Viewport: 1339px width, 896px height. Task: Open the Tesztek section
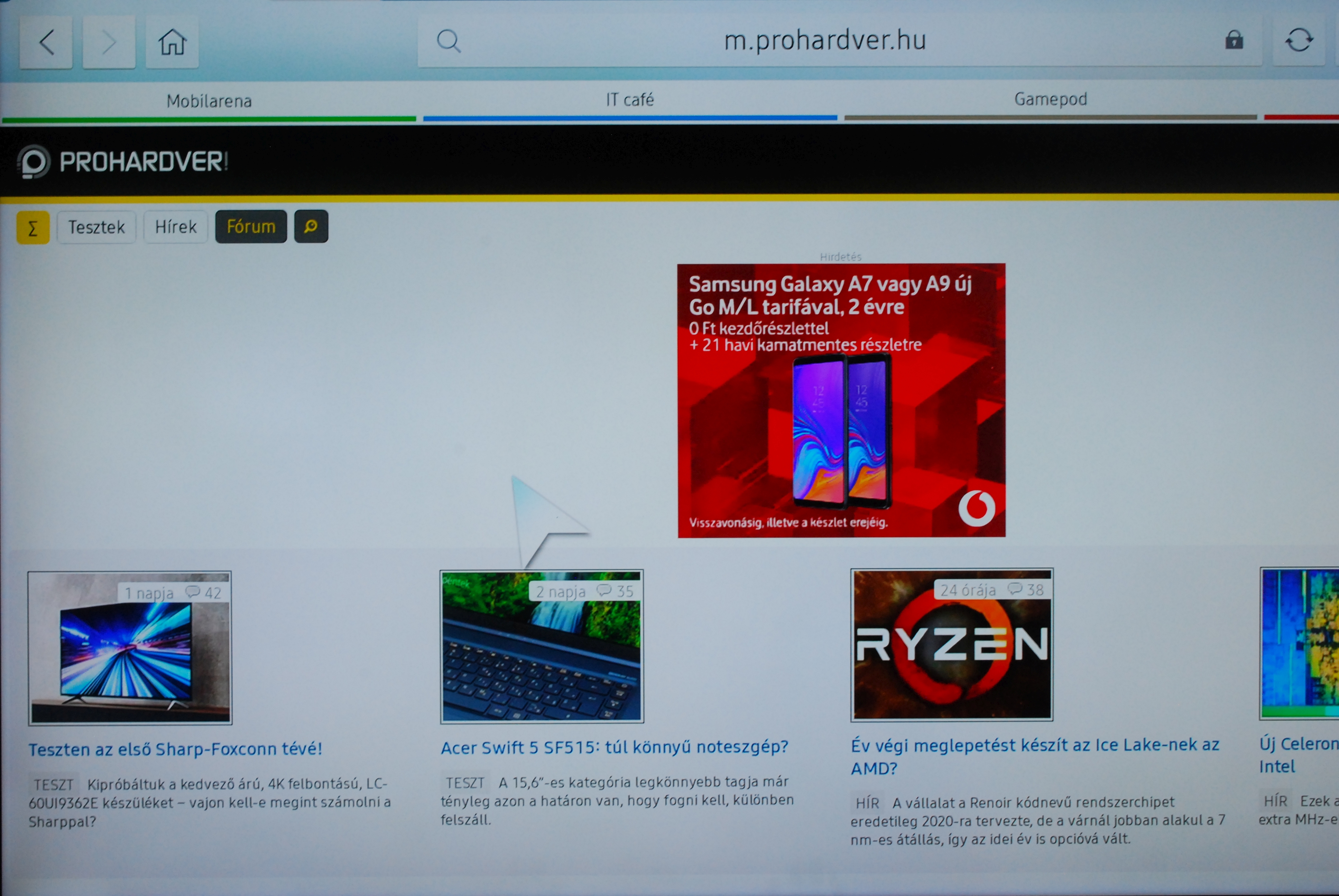96,227
